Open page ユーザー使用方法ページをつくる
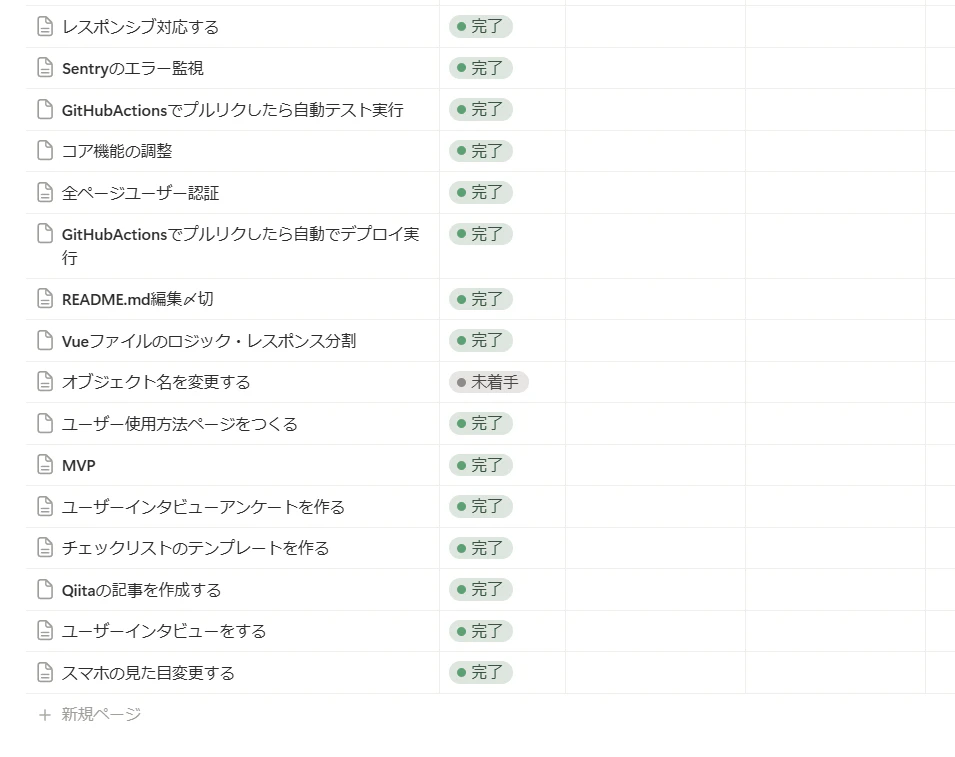 (x=180, y=424)
